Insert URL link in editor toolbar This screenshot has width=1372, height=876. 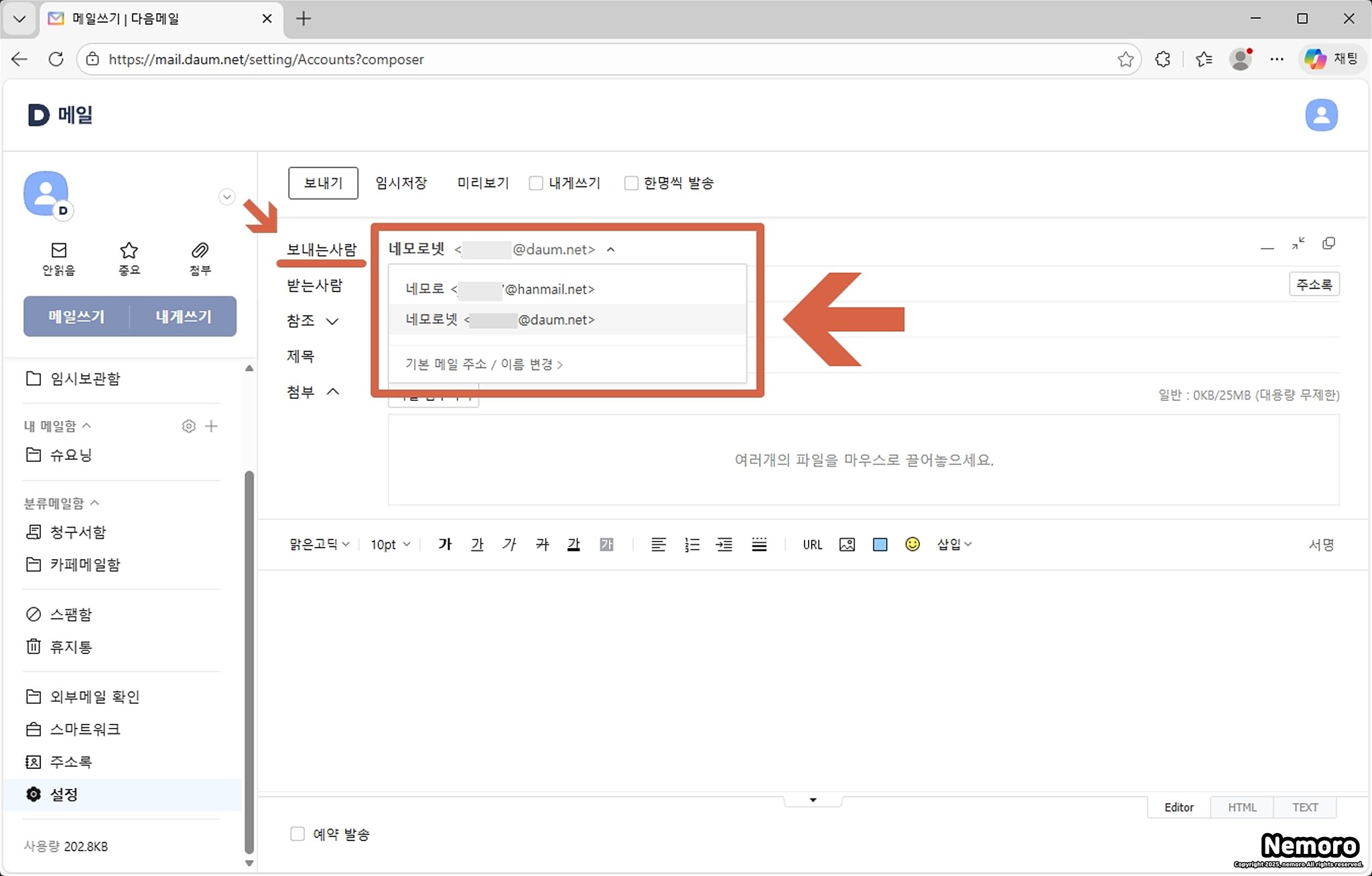812,545
